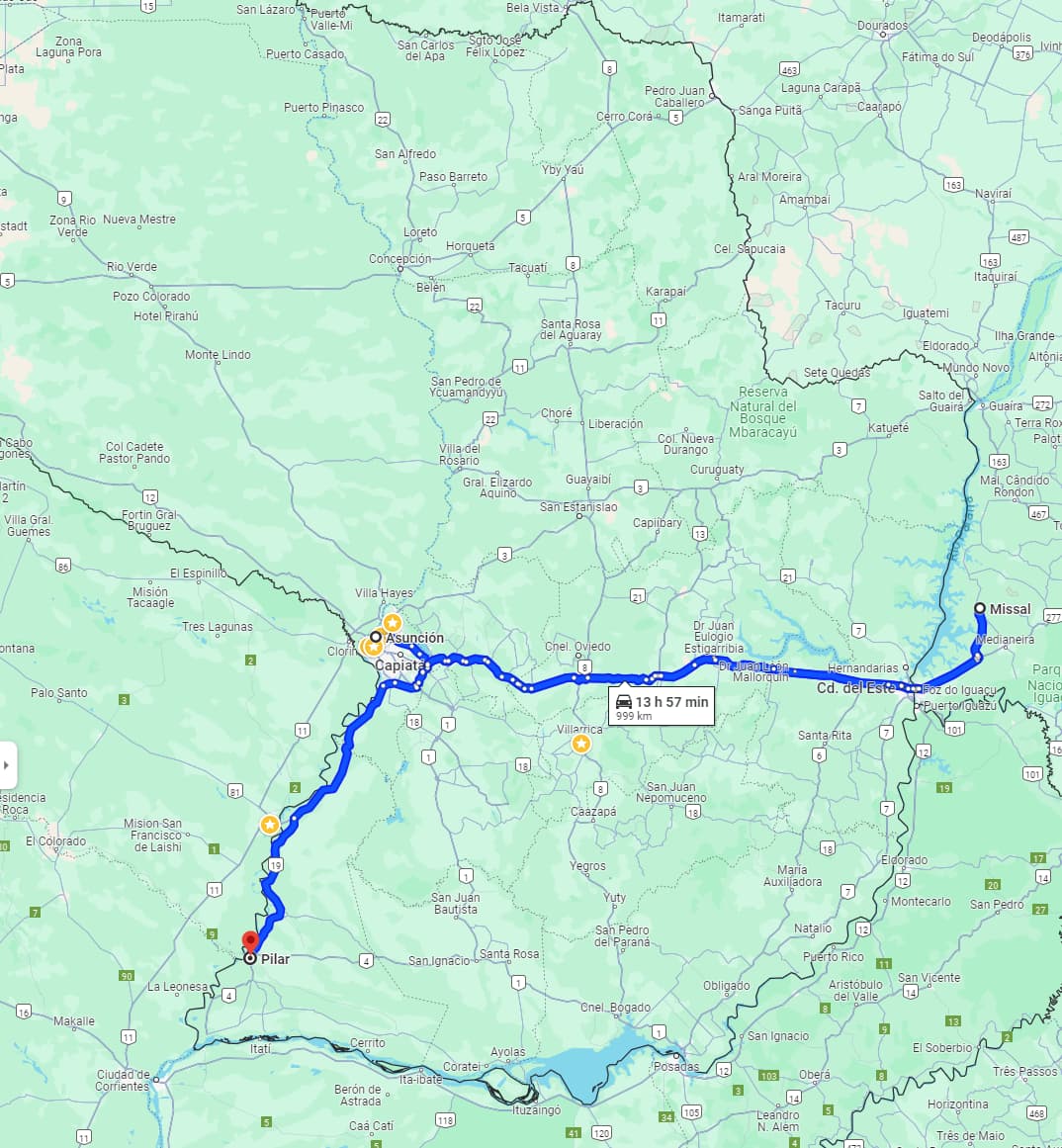Click the Pilar destination circle marker

(250, 957)
